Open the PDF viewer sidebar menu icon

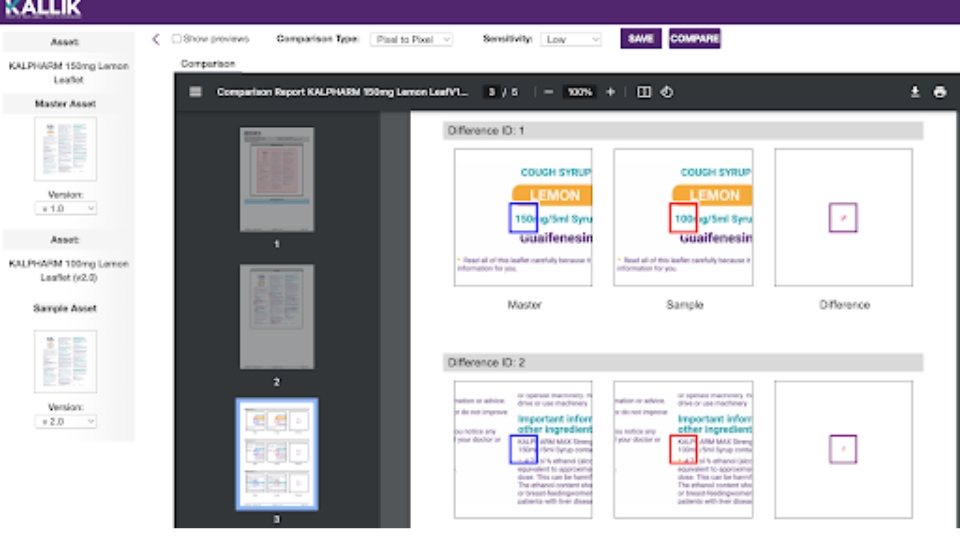[x=195, y=92]
